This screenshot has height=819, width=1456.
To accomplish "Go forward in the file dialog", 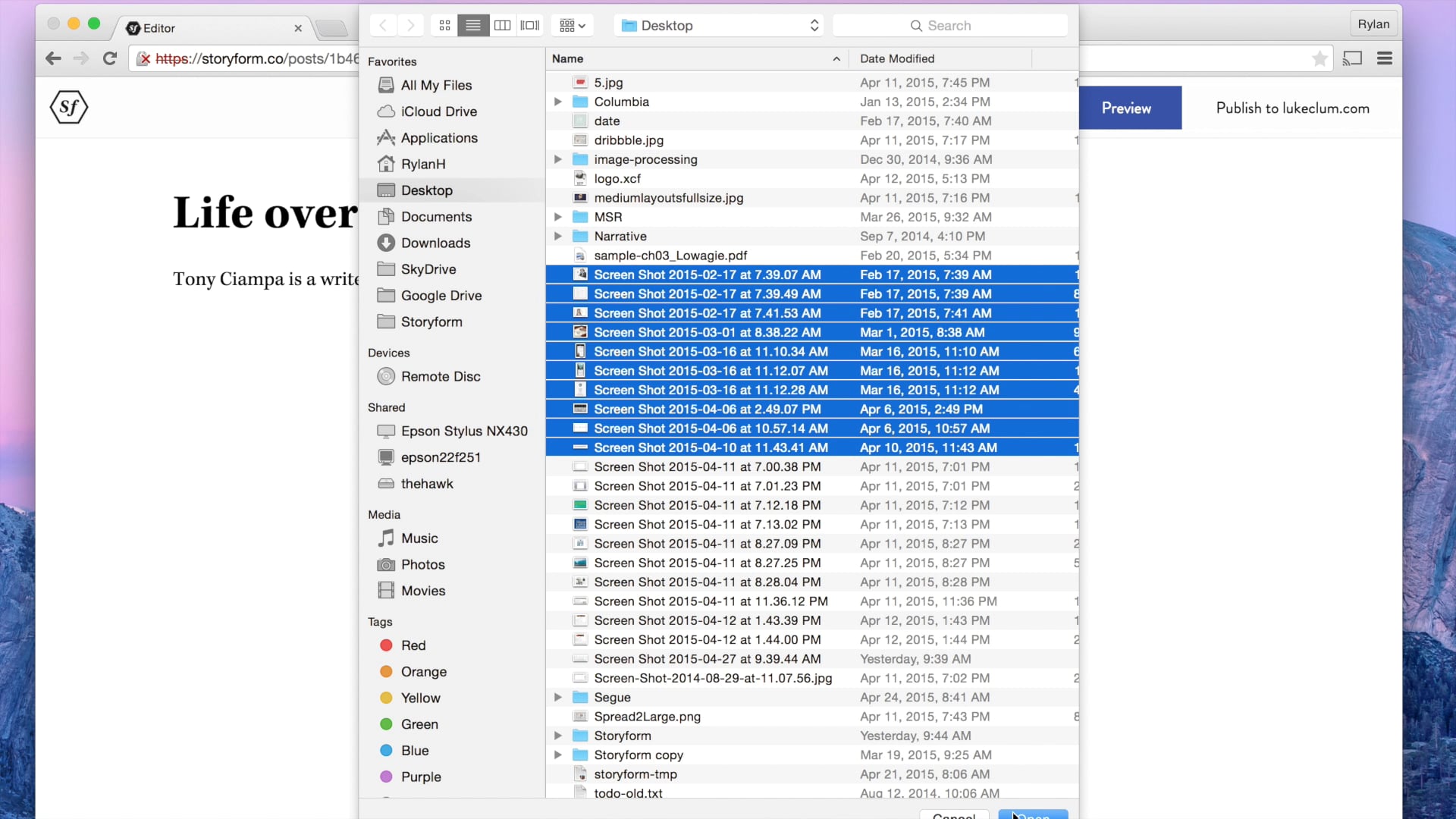I will [411, 26].
